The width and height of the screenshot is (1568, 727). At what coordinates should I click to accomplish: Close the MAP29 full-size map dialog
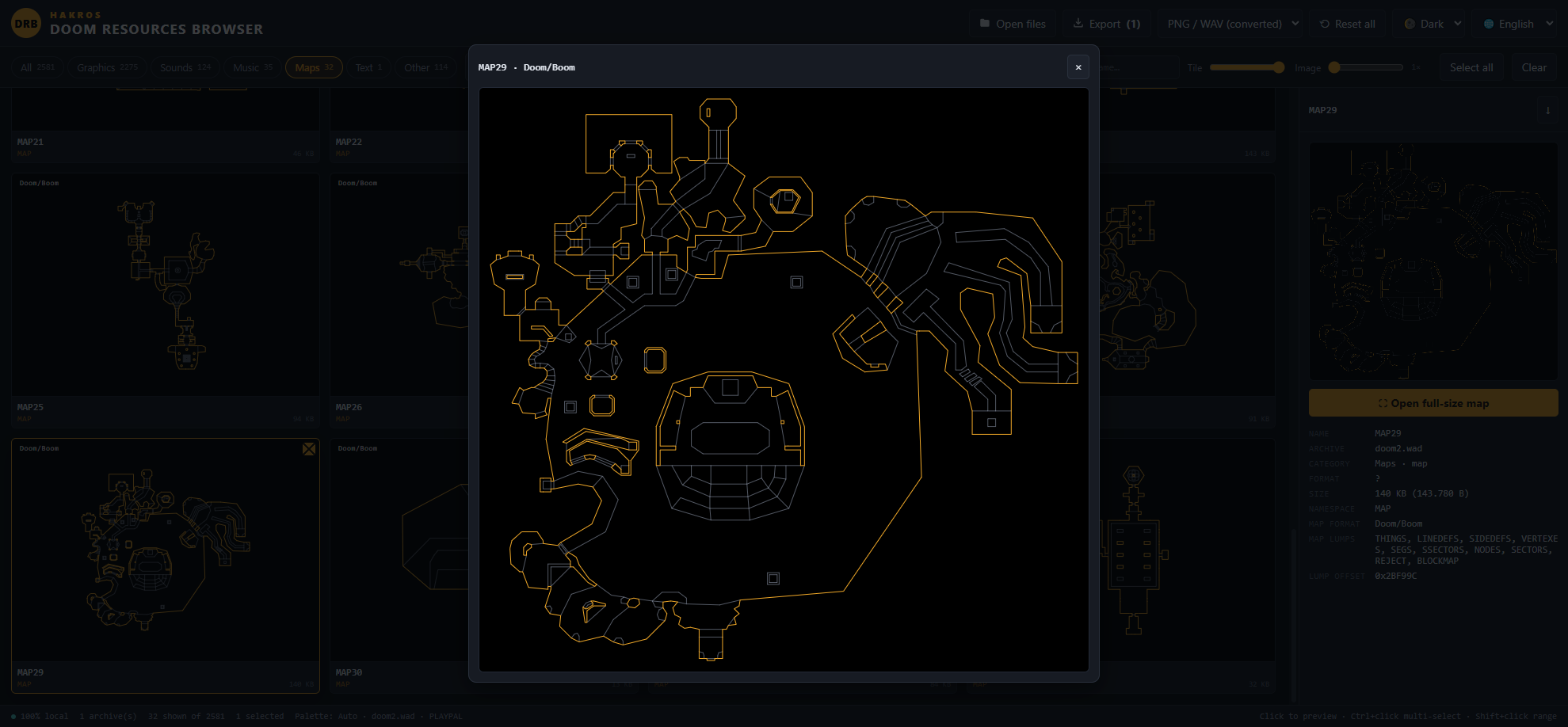pyautogui.click(x=1078, y=67)
